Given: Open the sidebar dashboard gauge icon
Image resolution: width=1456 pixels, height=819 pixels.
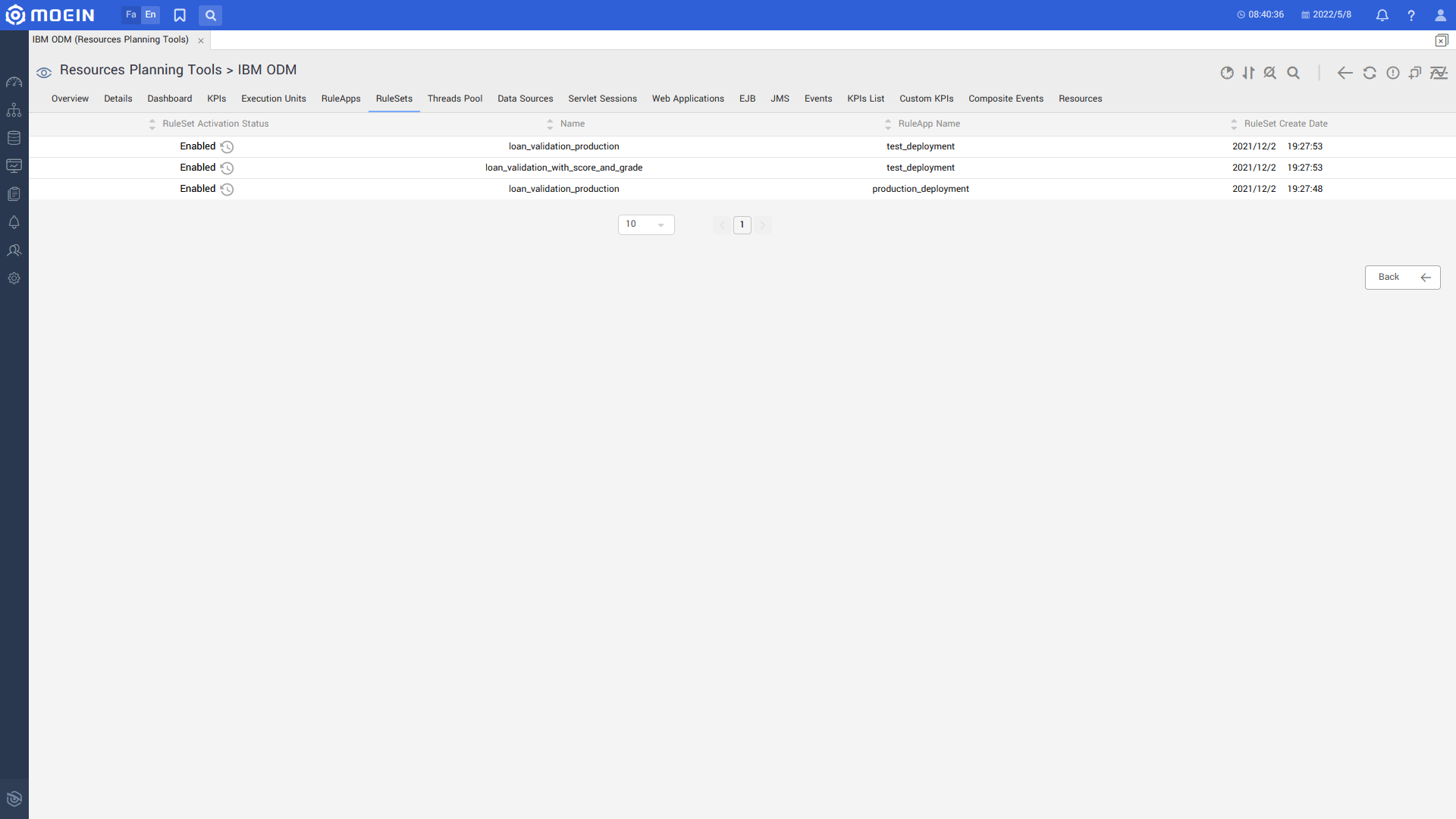Looking at the screenshot, I should 14,82.
